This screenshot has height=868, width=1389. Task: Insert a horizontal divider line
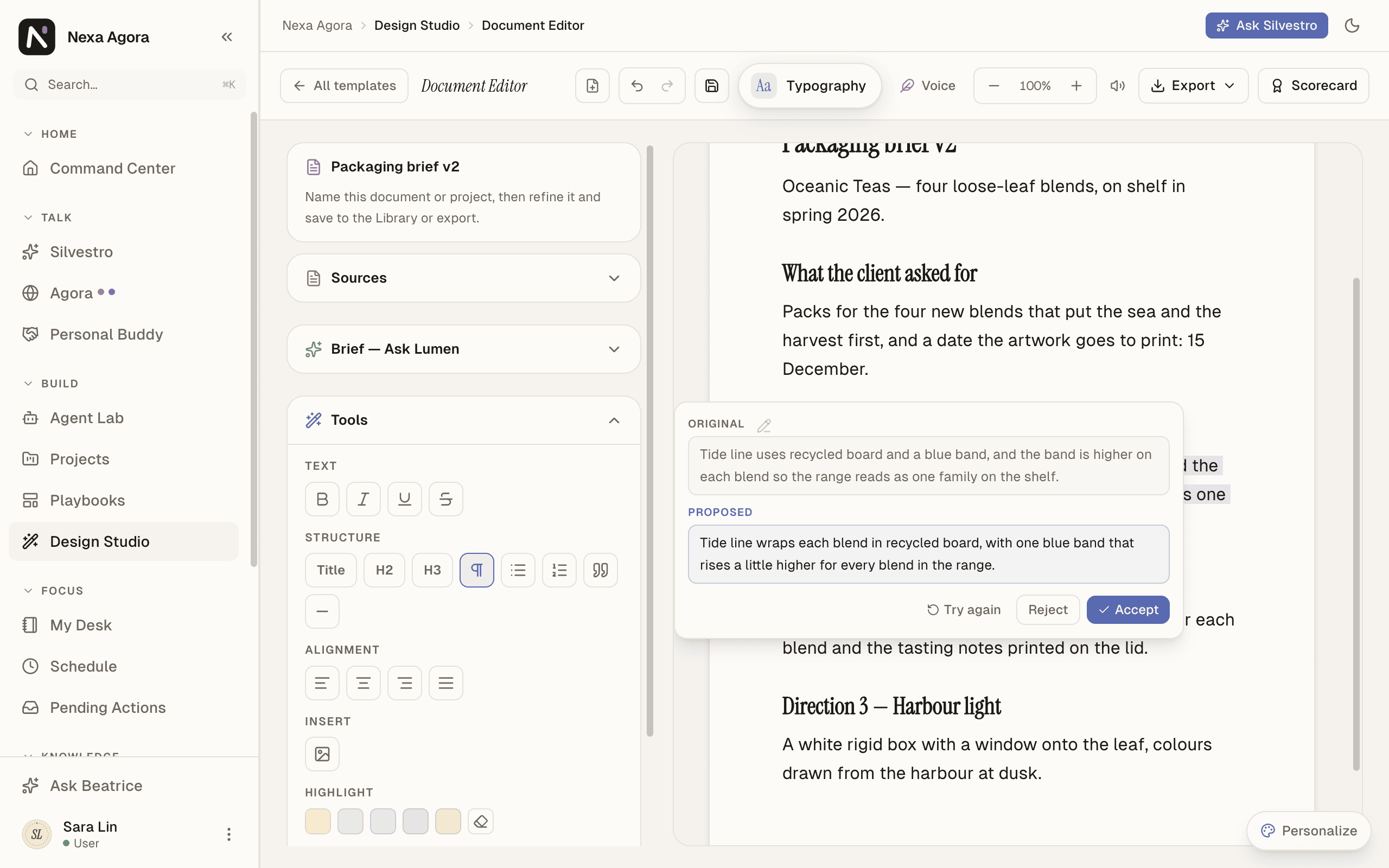[322, 611]
